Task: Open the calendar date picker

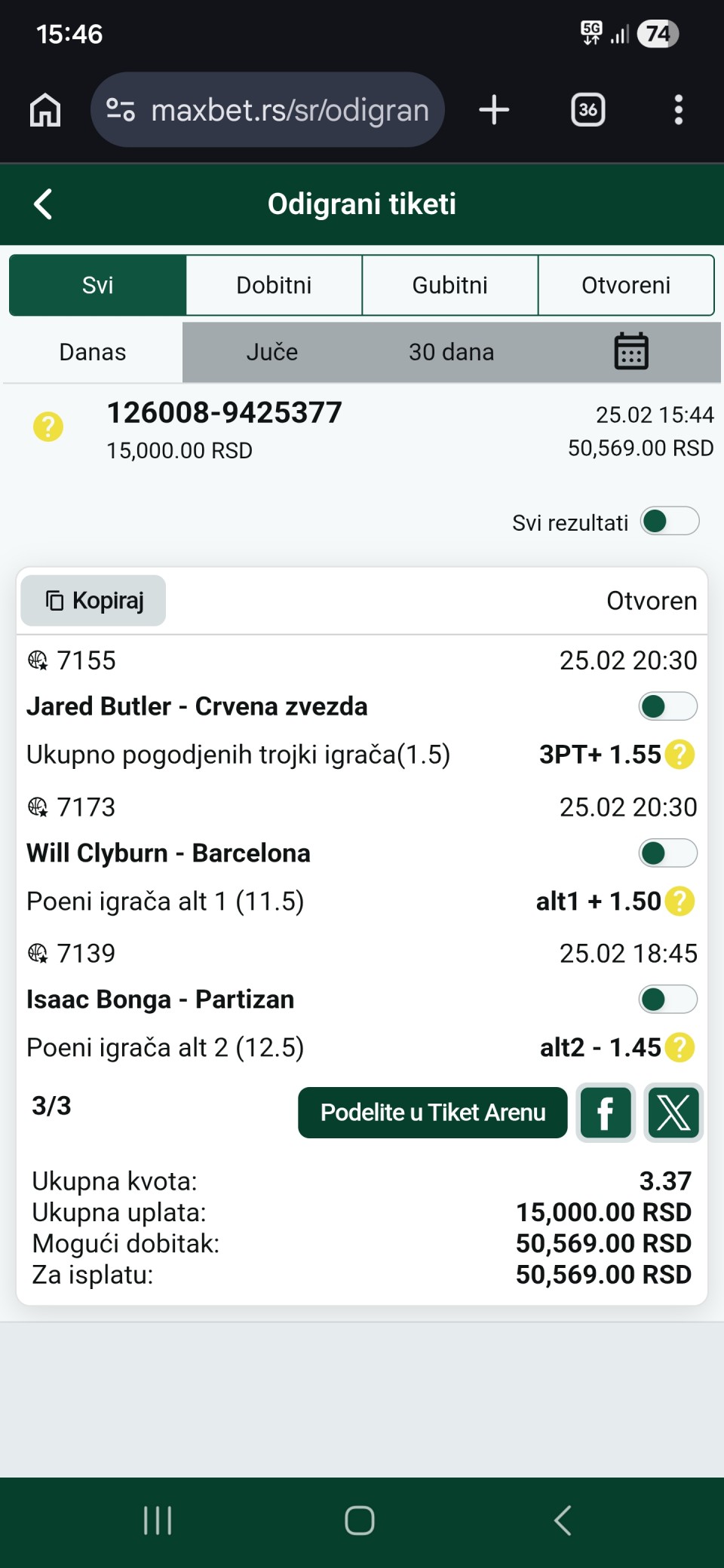Action: coord(631,351)
